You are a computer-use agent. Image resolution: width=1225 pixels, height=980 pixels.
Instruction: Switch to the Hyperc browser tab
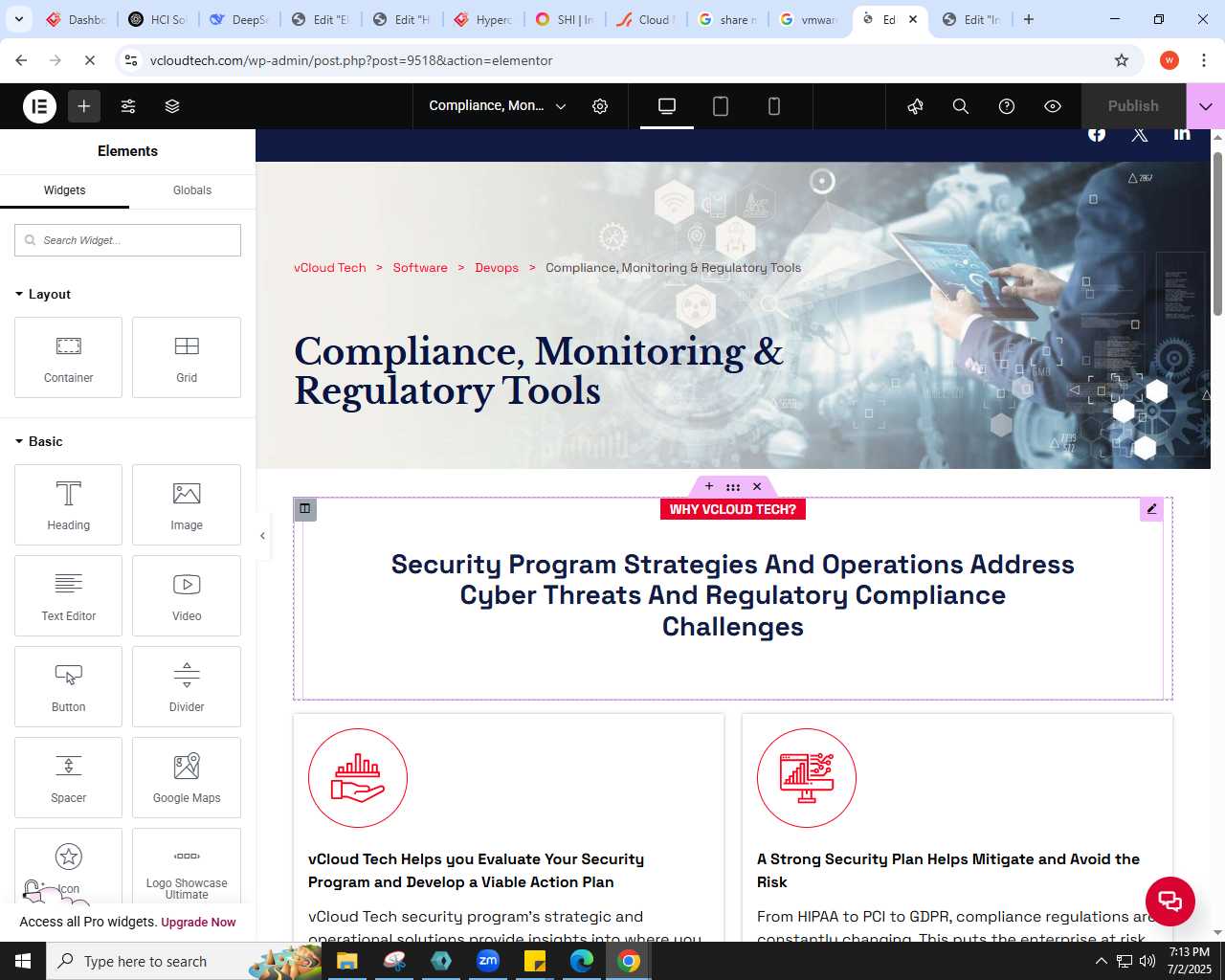pos(484,19)
